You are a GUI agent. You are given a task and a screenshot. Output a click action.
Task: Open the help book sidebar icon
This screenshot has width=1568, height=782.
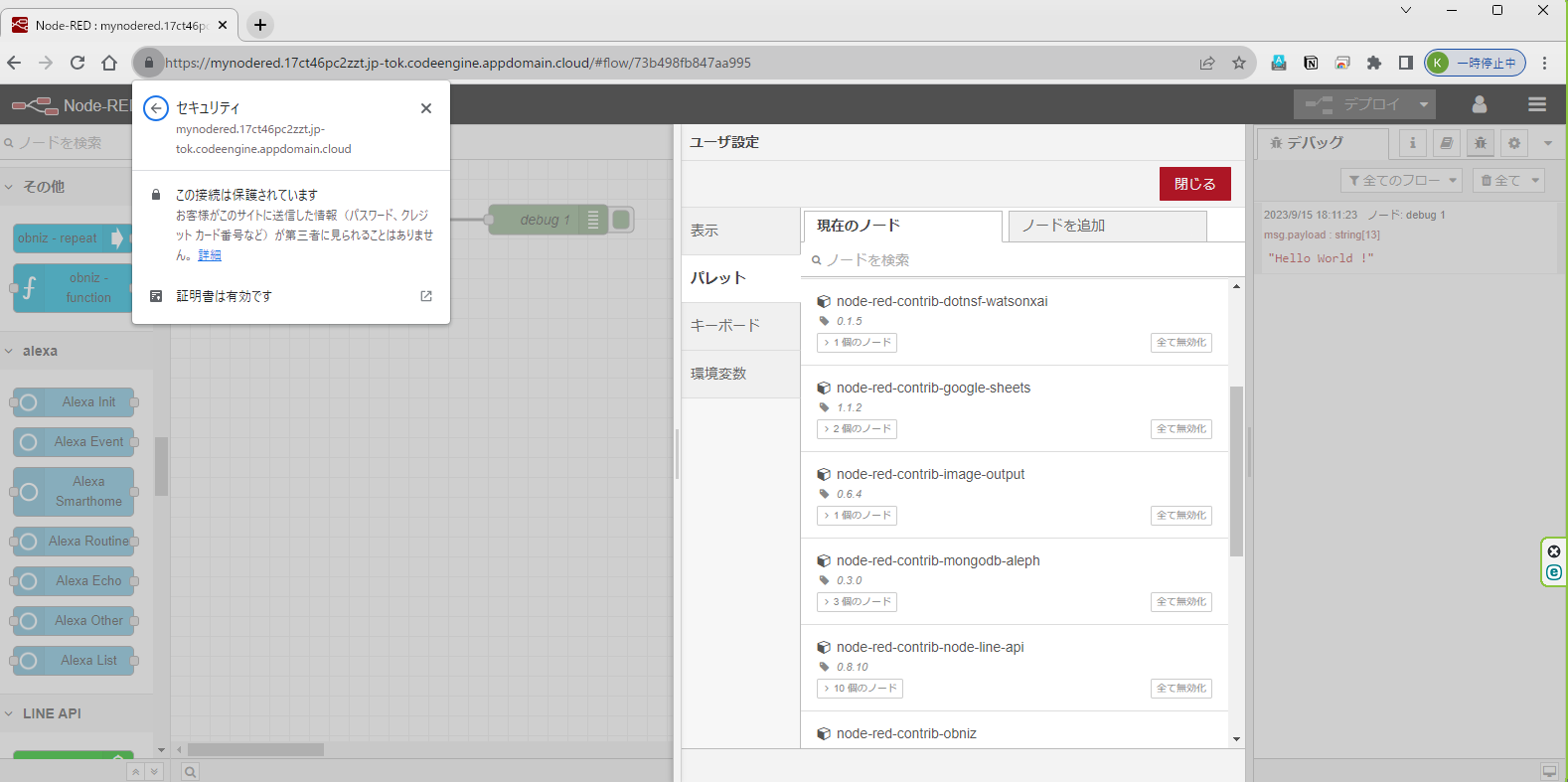pos(1446,143)
